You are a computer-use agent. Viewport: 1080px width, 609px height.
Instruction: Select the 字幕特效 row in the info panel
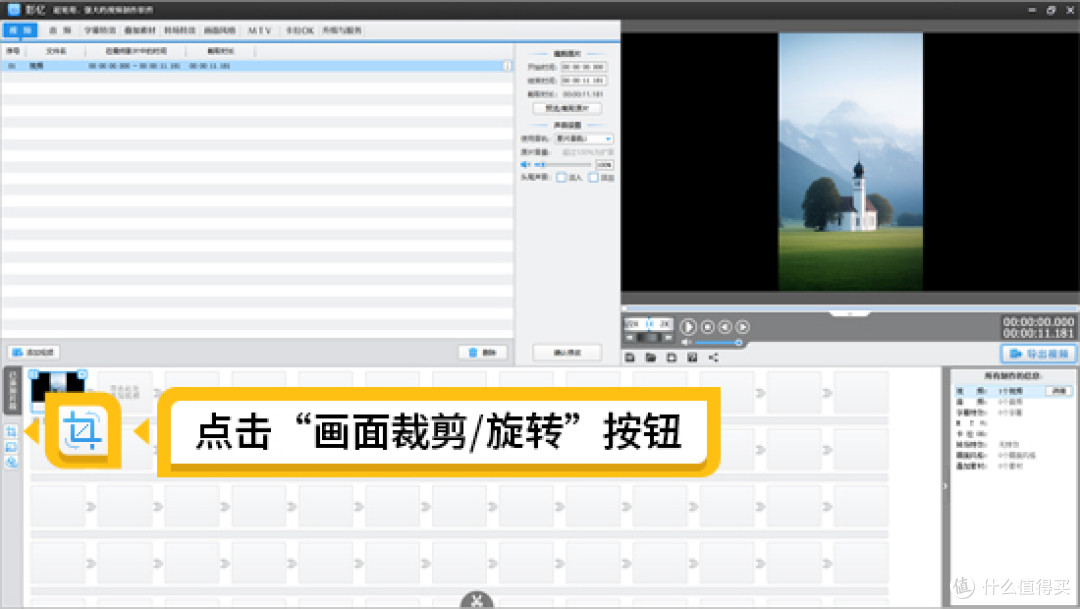(x=1012, y=413)
